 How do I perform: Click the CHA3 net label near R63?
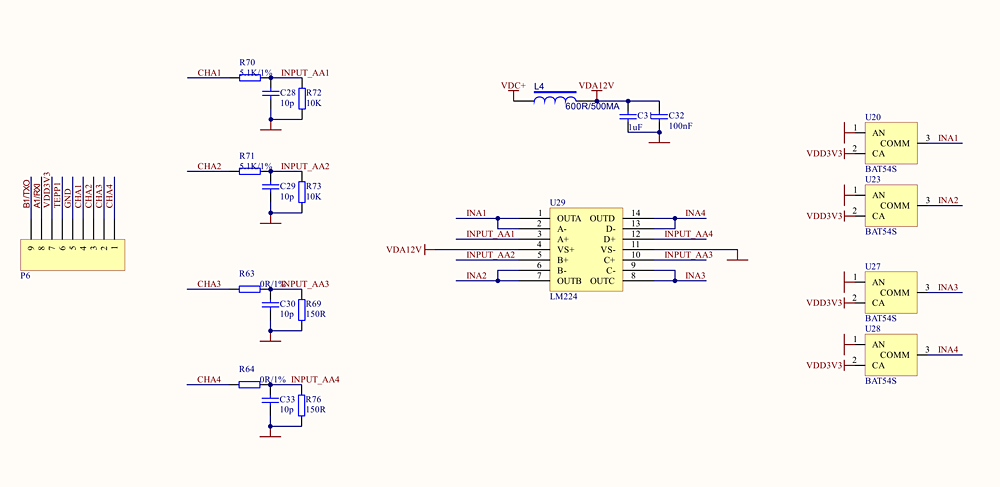(209, 284)
